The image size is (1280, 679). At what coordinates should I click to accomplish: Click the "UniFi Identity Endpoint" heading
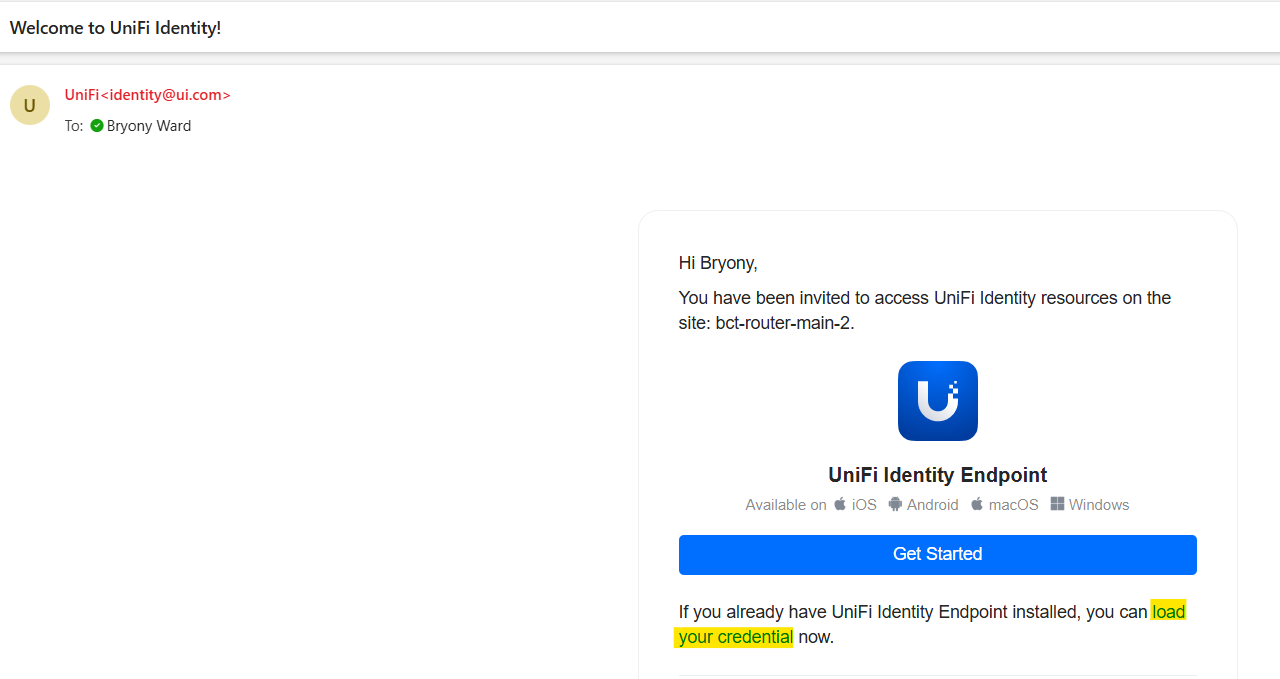click(x=937, y=475)
